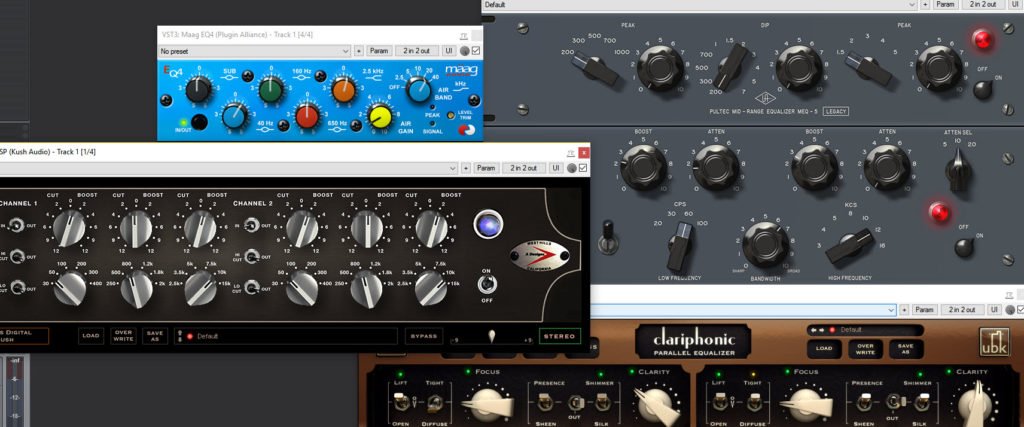Click the Clariphonic preset previous/next arrows
The width and height of the screenshot is (1024, 427).
(816, 330)
